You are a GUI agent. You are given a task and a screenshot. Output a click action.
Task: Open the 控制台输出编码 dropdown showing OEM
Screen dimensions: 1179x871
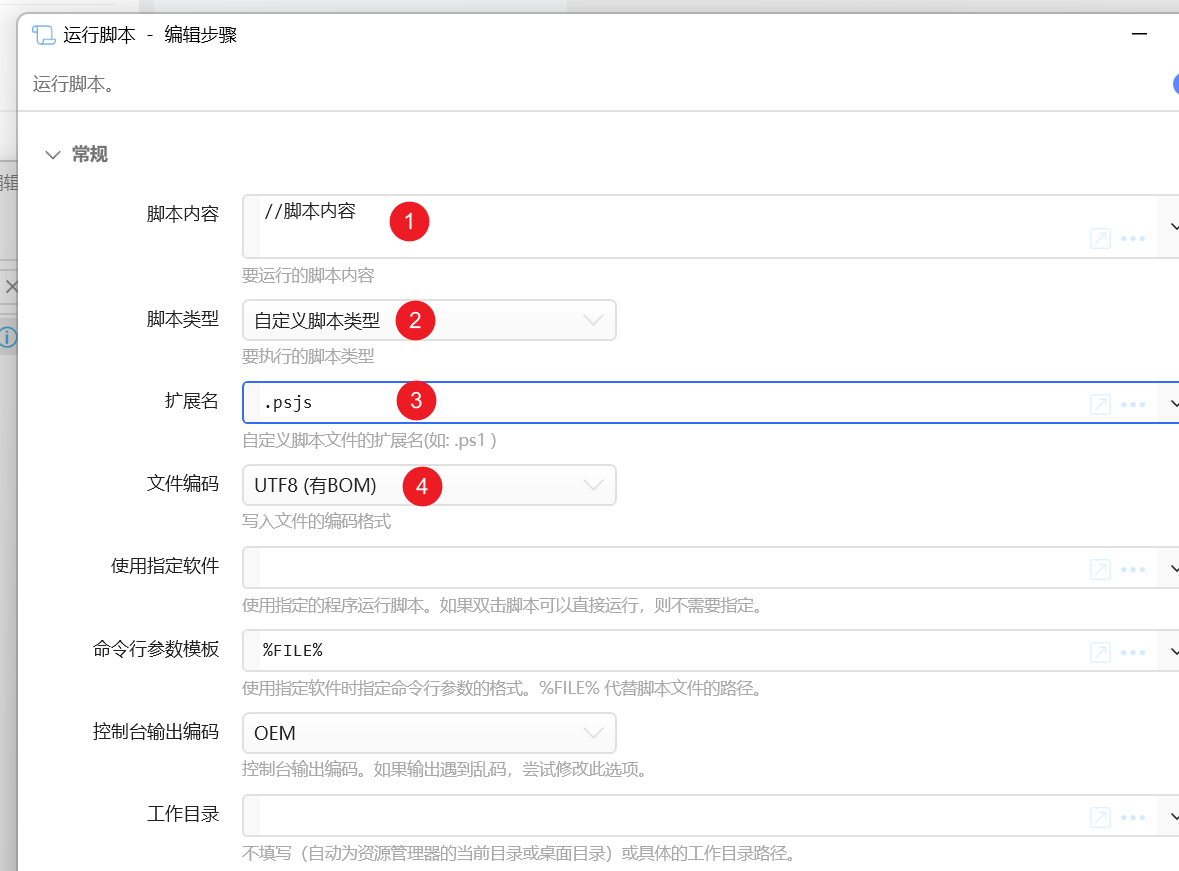coord(429,733)
